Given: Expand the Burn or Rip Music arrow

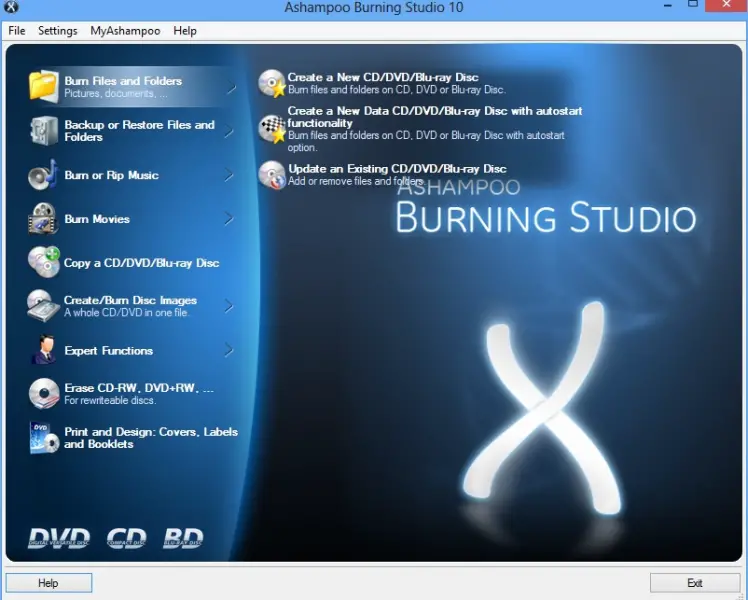Looking at the screenshot, I should coord(229,175).
